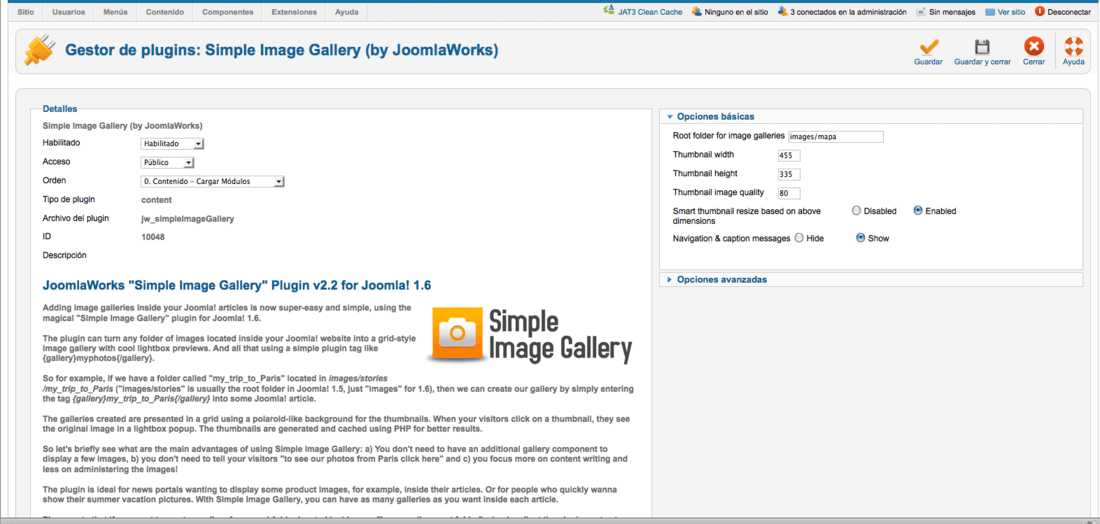Click the conectados en la administración icon
Image resolution: width=1100 pixels, height=524 pixels.
[782, 11]
